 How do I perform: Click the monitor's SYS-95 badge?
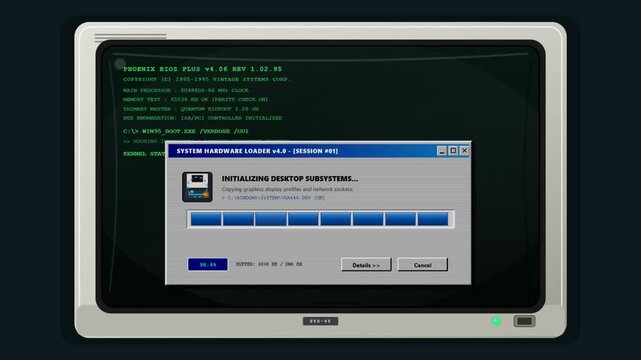(320, 321)
